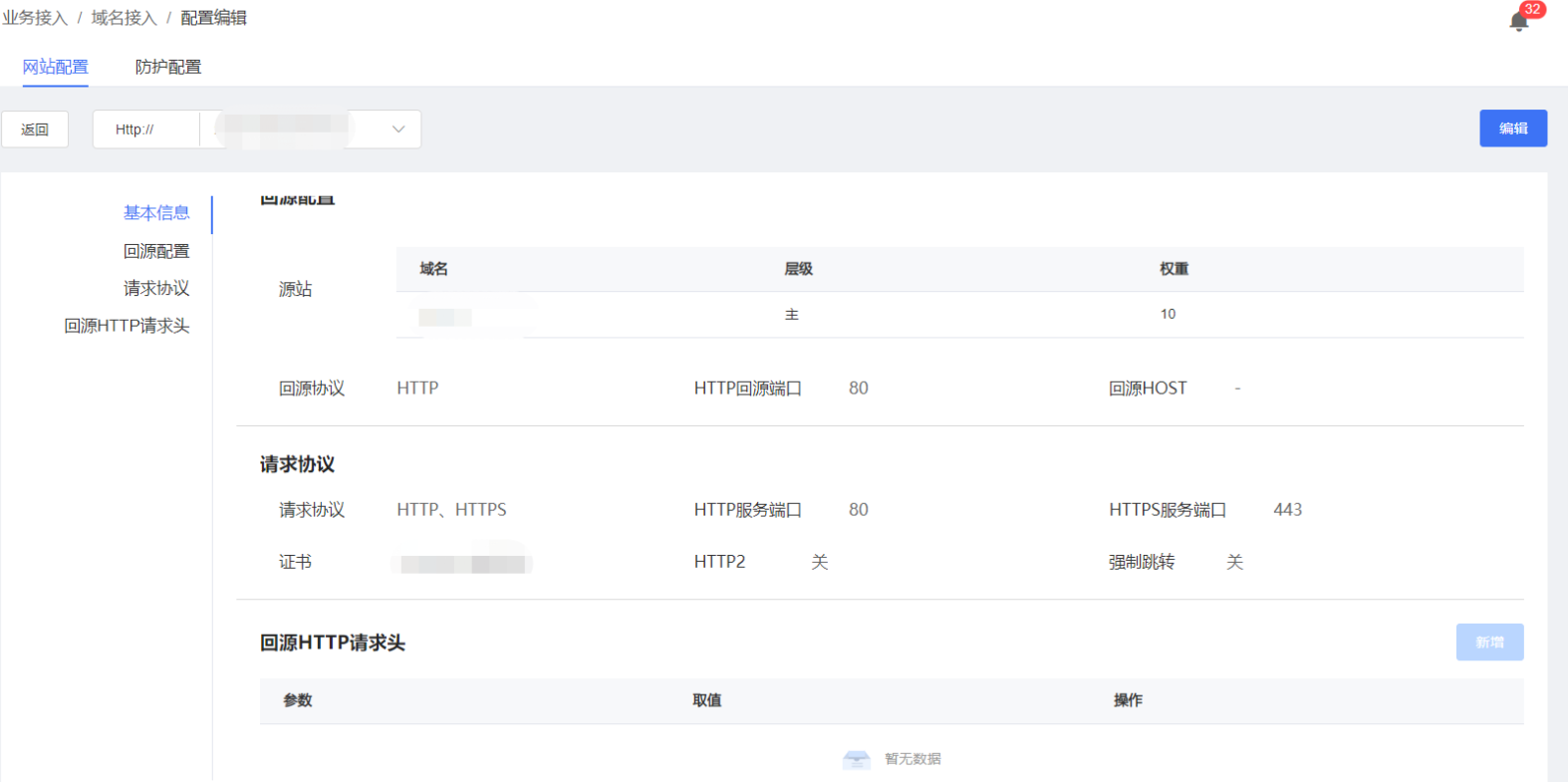Click the 配置编辑 breadcrumb
1568x782 pixels.
213,18
